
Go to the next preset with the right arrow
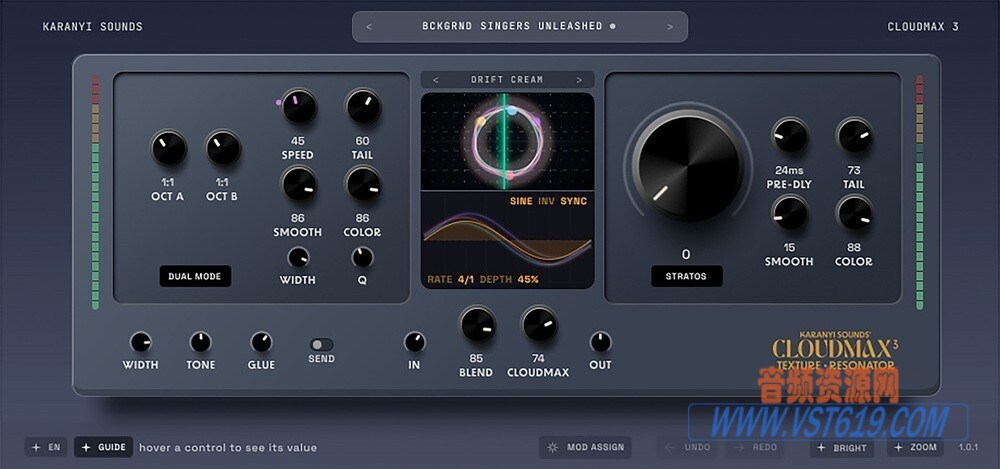670,27
